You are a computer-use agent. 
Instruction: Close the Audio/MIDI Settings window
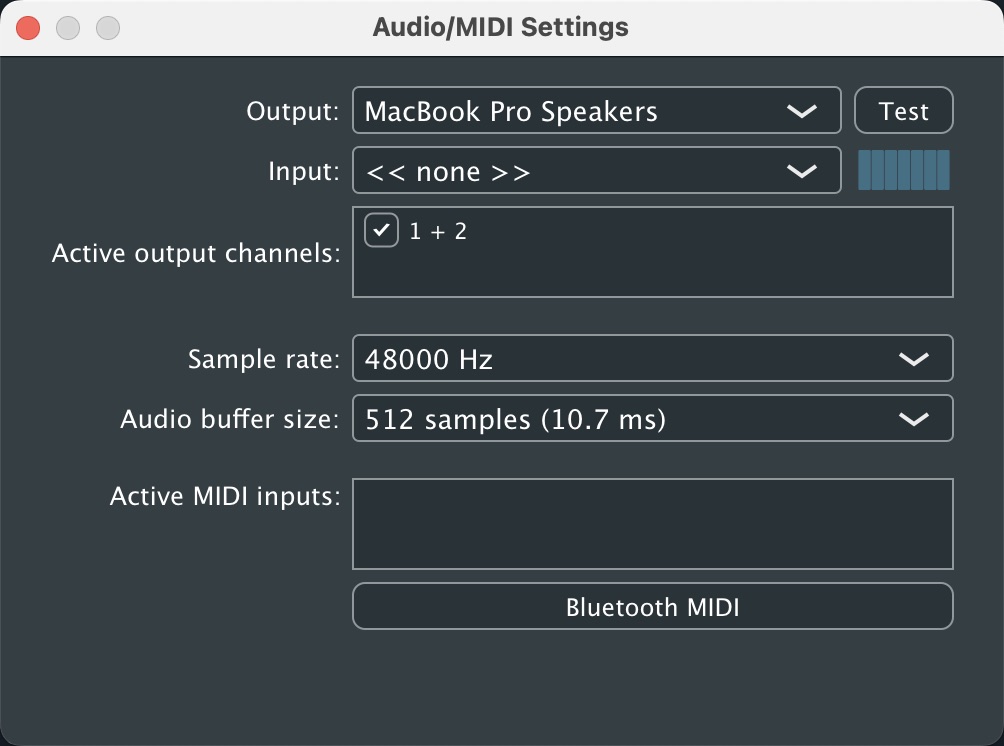(28, 27)
